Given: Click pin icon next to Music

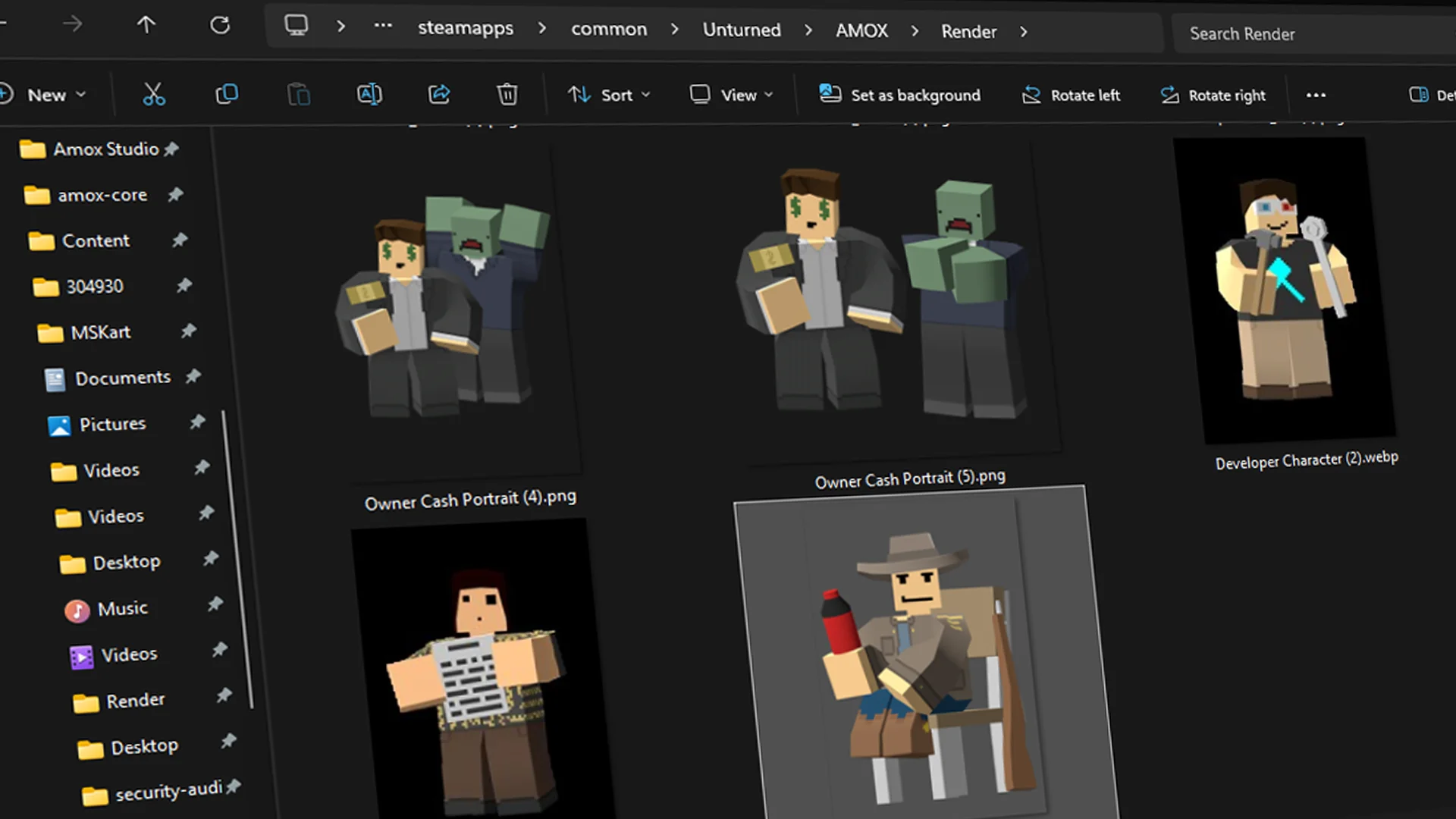Looking at the screenshot, I should pos(215,604).
